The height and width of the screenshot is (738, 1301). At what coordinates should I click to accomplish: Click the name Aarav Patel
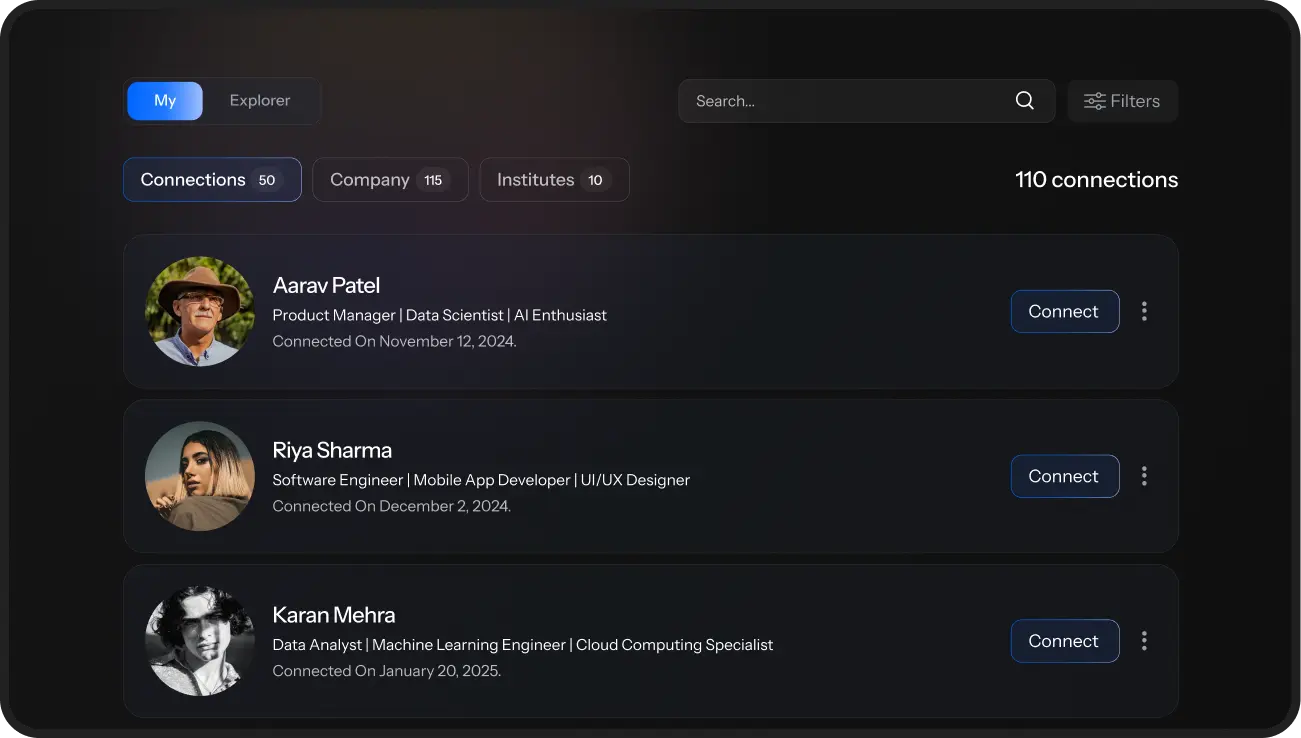326,286
